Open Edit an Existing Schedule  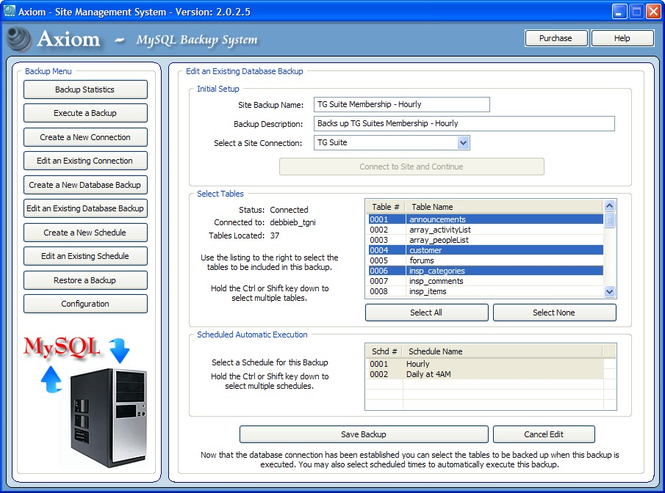[85, 256]
